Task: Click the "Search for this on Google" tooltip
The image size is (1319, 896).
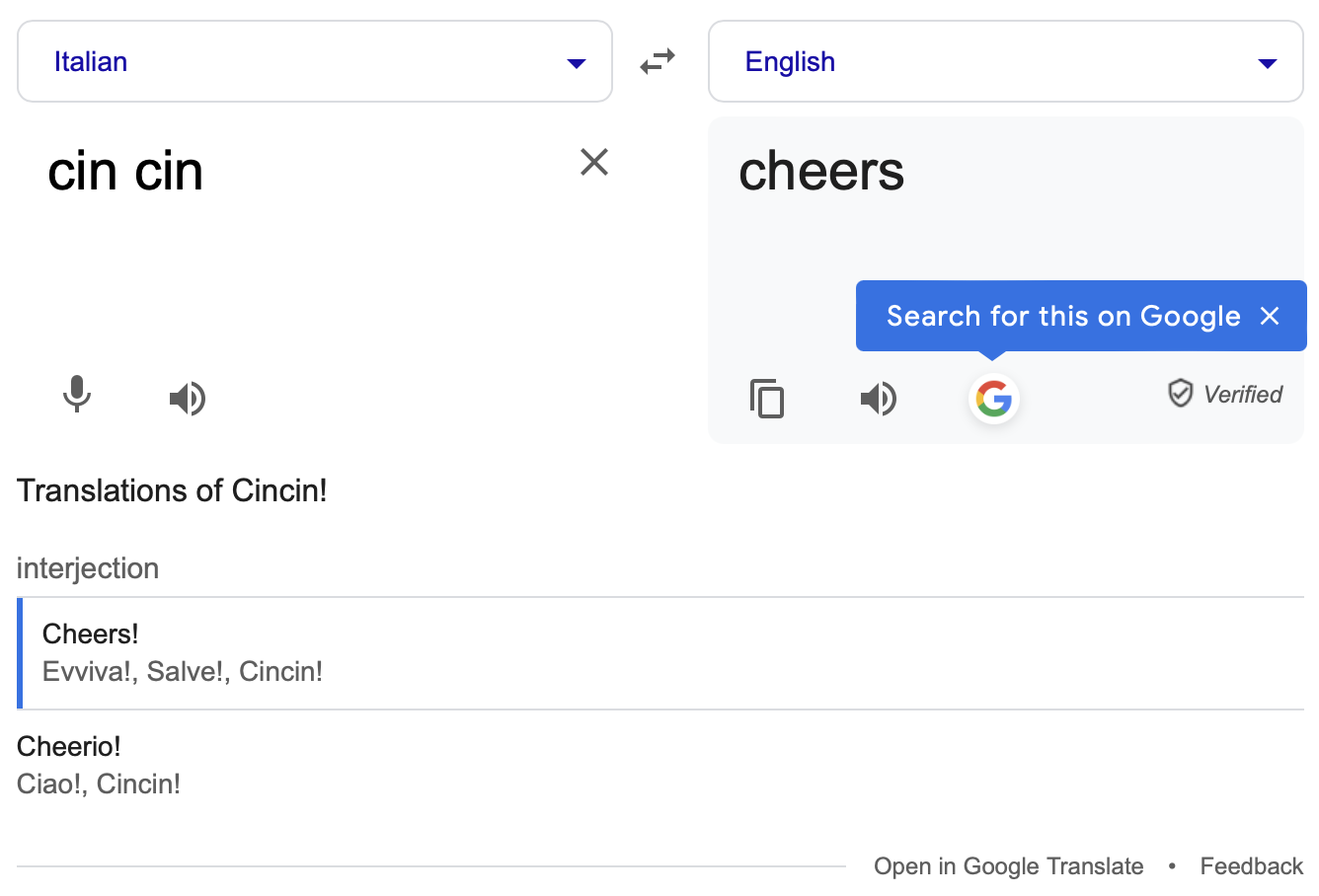Action: (x=1062, y=316)
